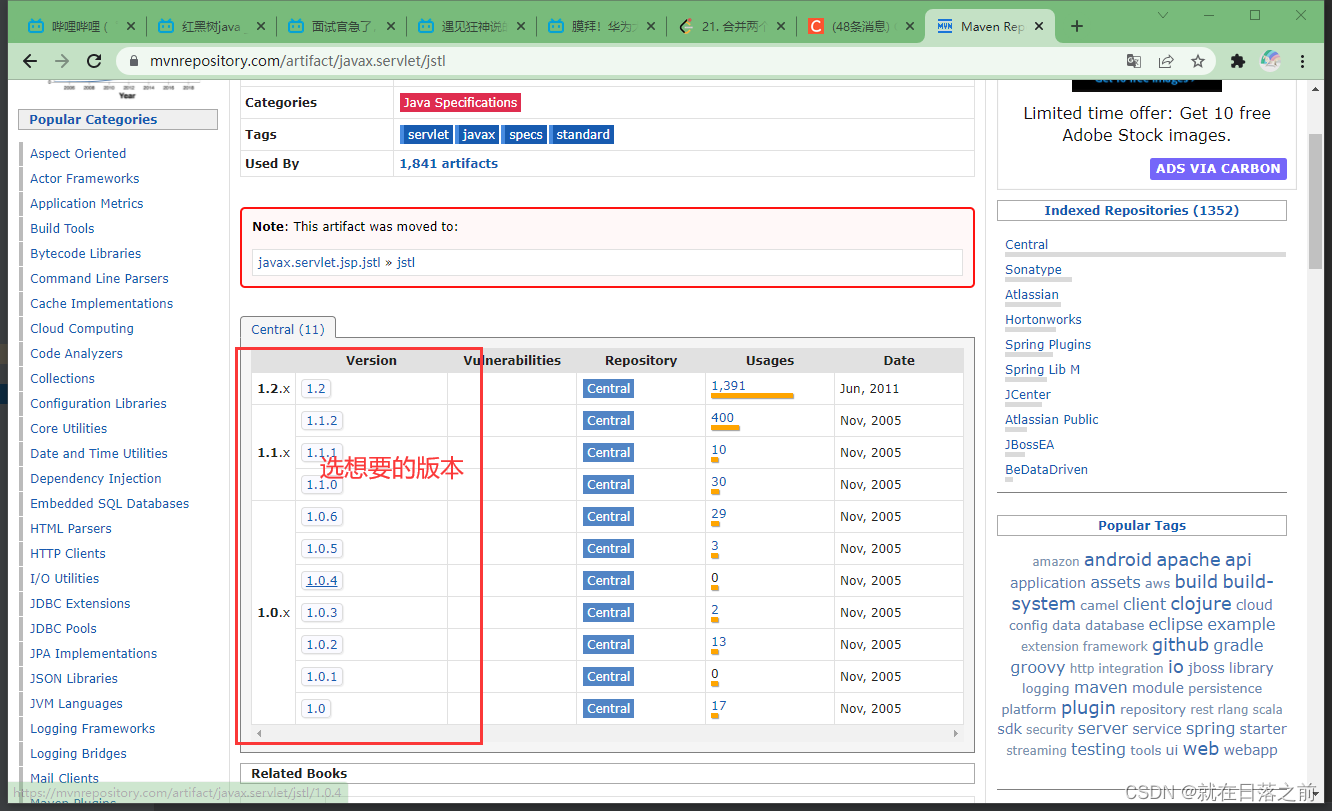Open the Sonatype repository link
Image resolution: width=1332 pixels, height=811 pixels.
(x=1033, y=270)
